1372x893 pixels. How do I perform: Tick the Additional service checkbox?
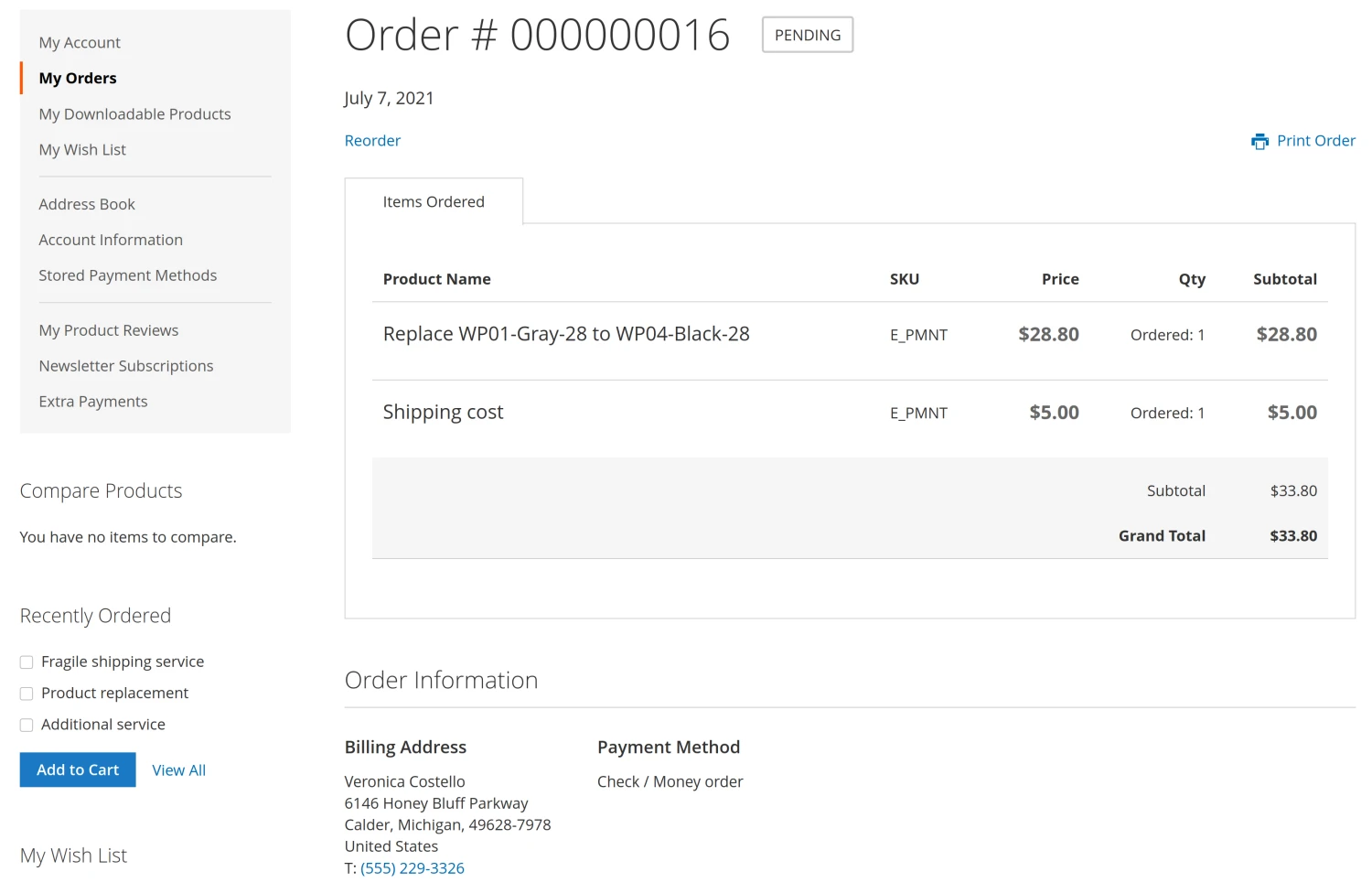click(27, 725)
